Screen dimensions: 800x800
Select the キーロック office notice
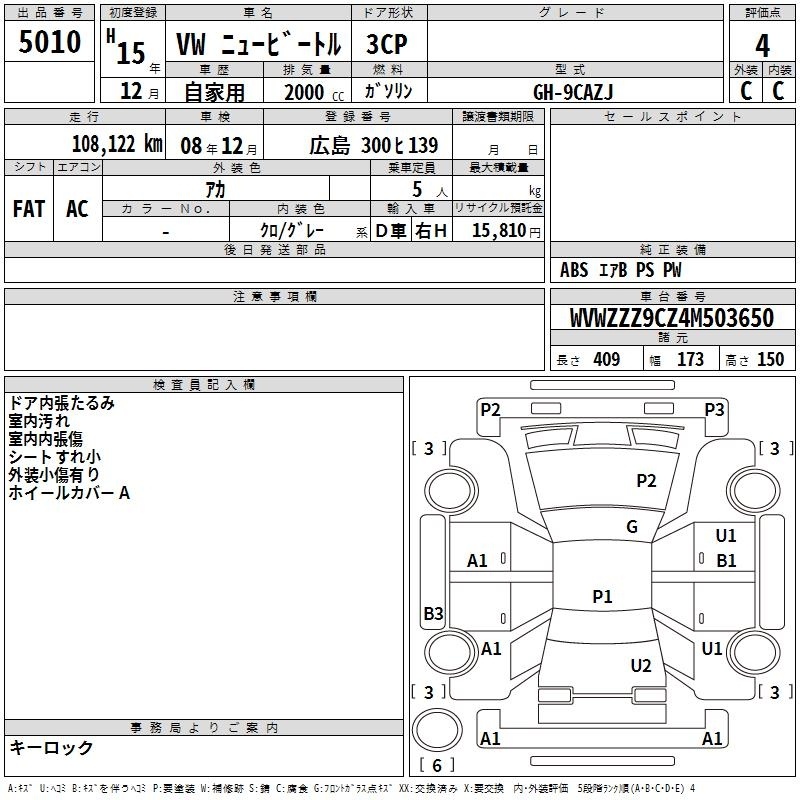(x=51, y=748)
